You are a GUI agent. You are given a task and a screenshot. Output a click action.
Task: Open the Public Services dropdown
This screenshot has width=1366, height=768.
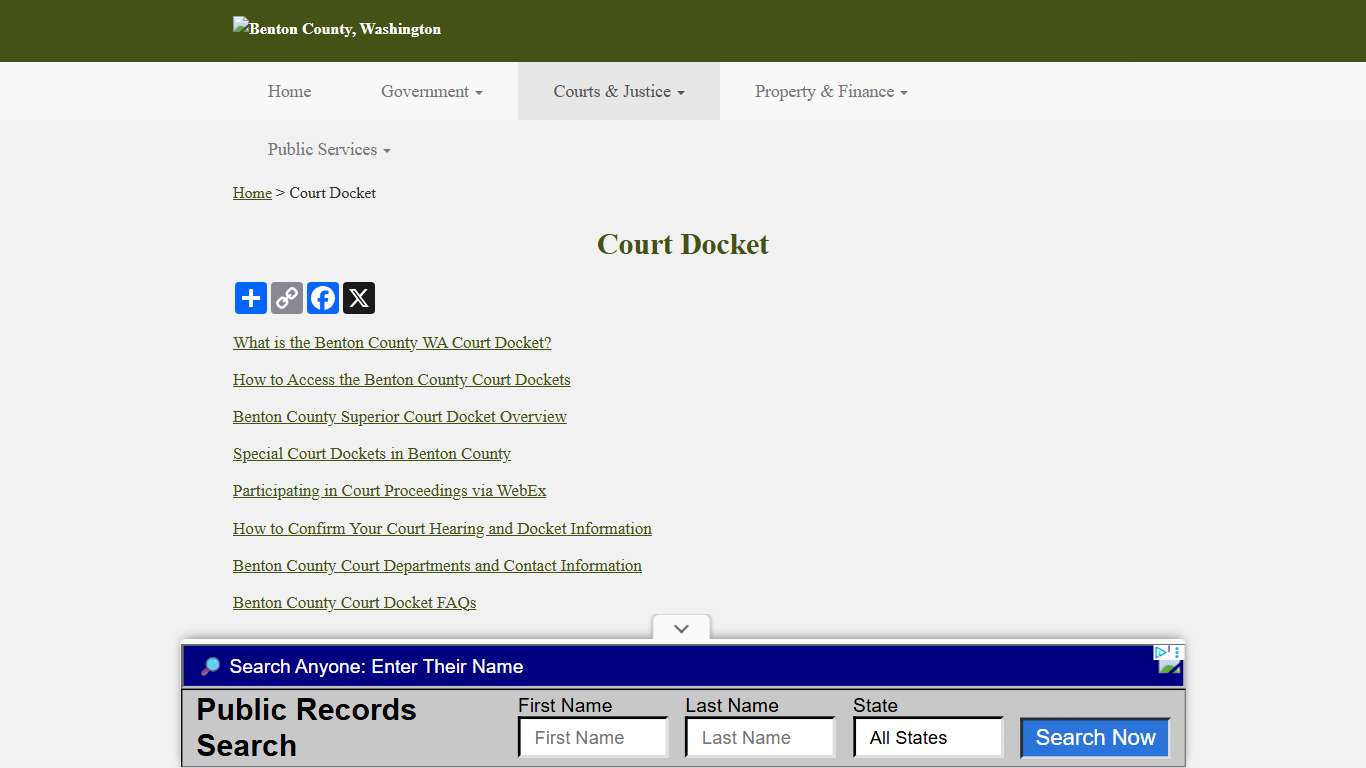pyautogui.click(x=328, y=149)
